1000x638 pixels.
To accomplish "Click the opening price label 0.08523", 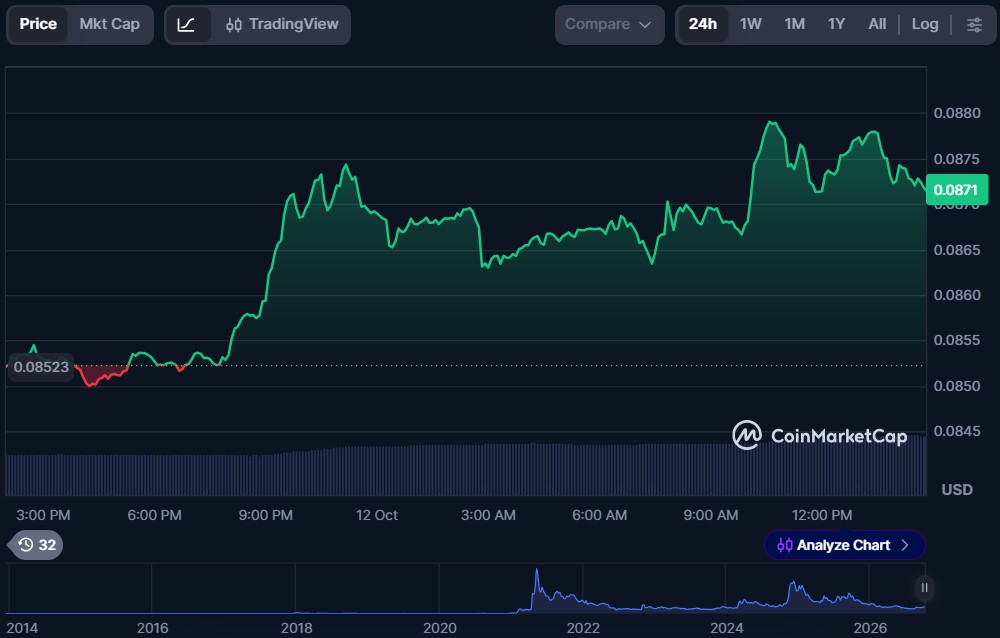I will click(x=41, y=367).
